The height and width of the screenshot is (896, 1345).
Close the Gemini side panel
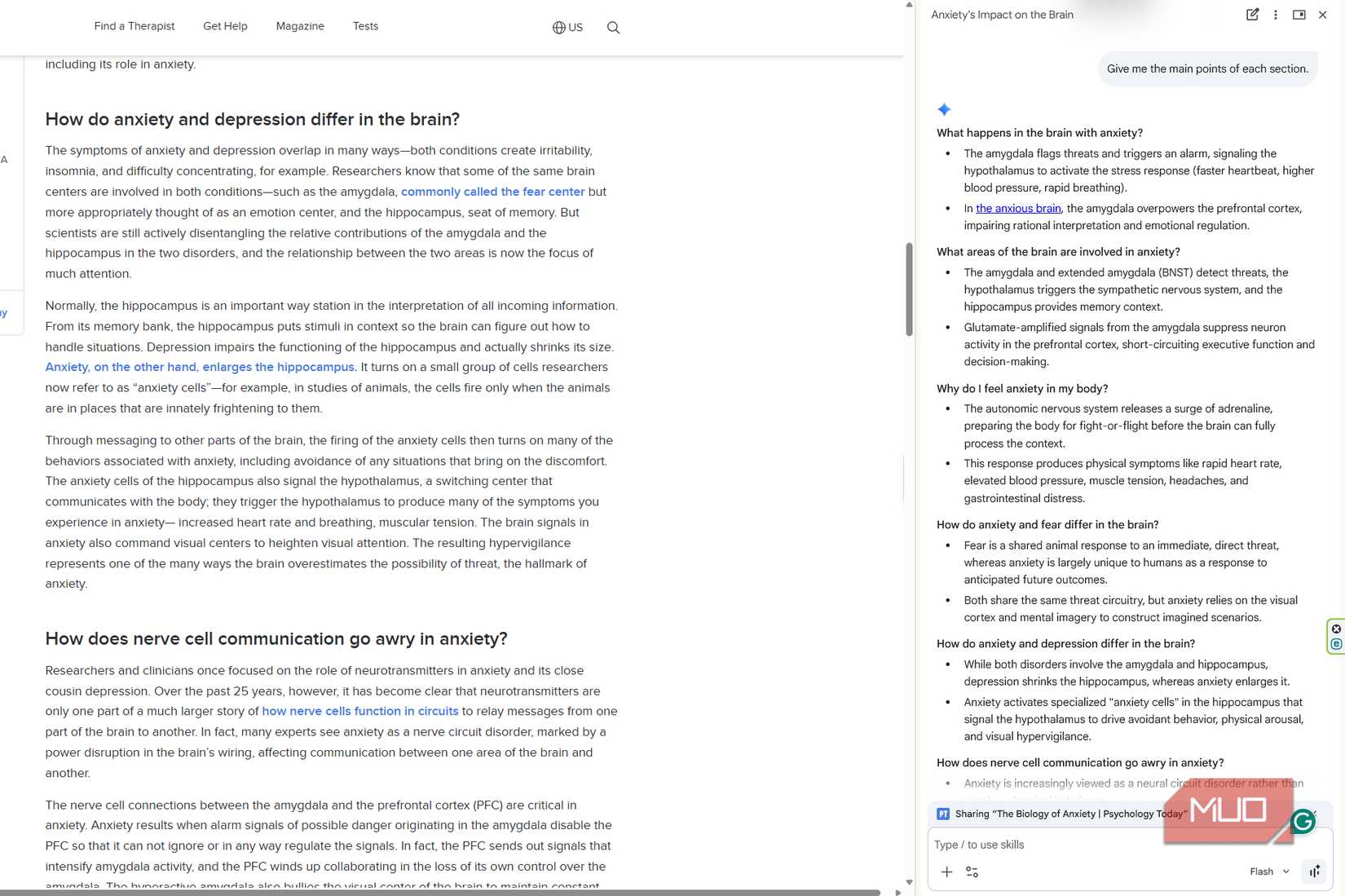click(x=1323, y=15)
